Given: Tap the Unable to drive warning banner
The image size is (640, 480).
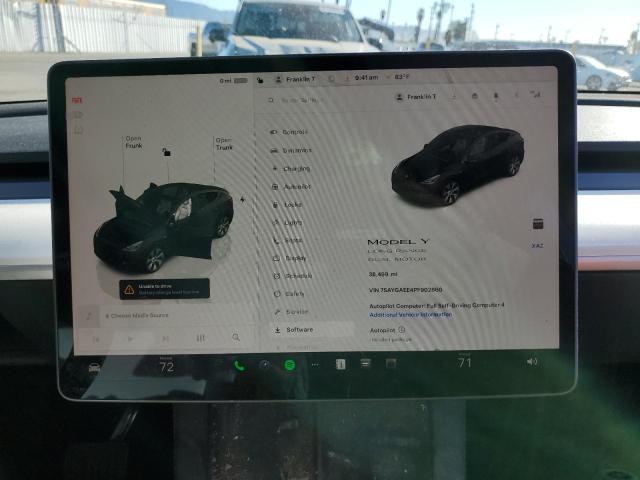Looking at the screenshot, I should tap(164, 289).
